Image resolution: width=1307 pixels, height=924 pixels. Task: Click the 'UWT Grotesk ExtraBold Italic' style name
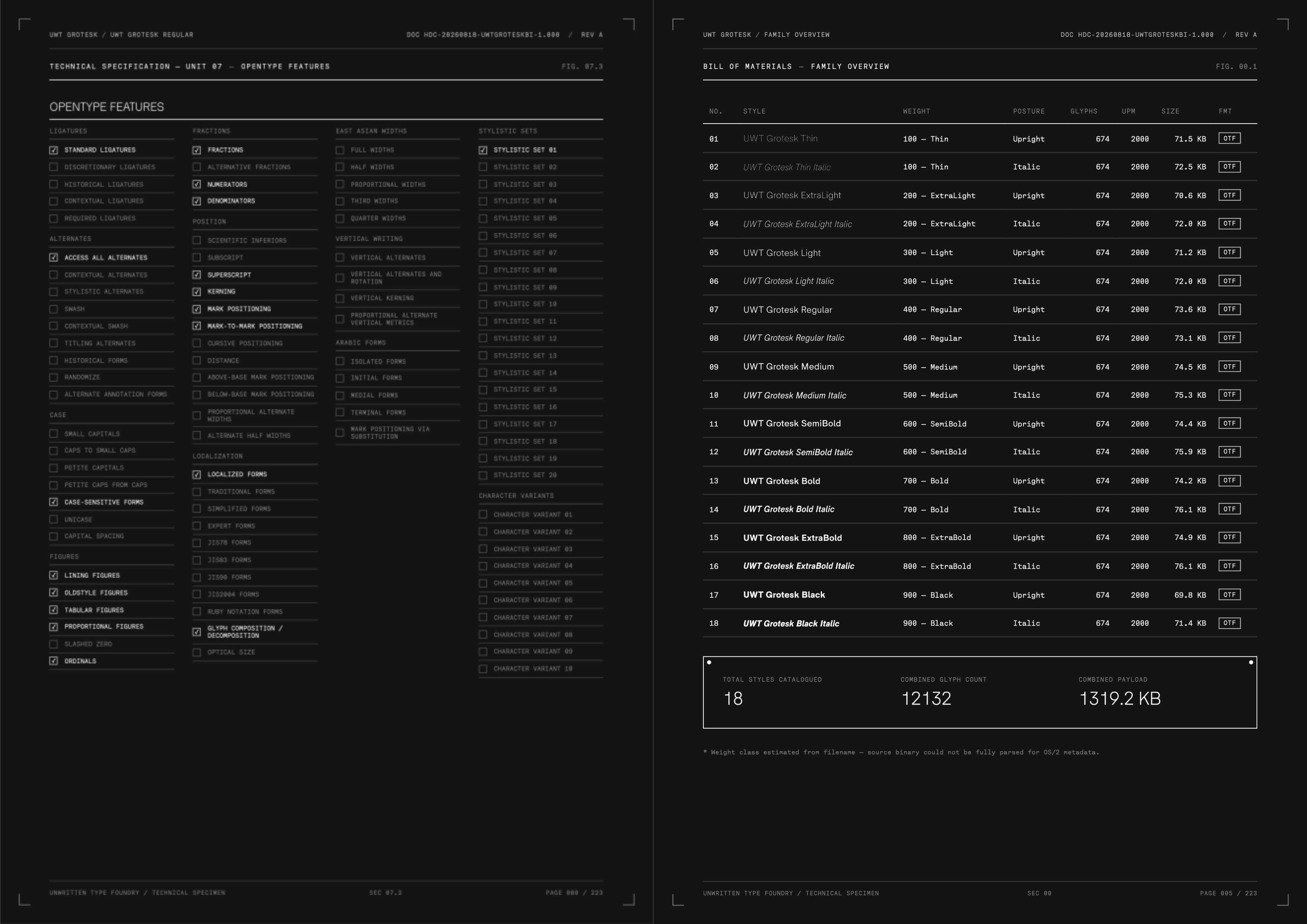(x=799, y=566)
